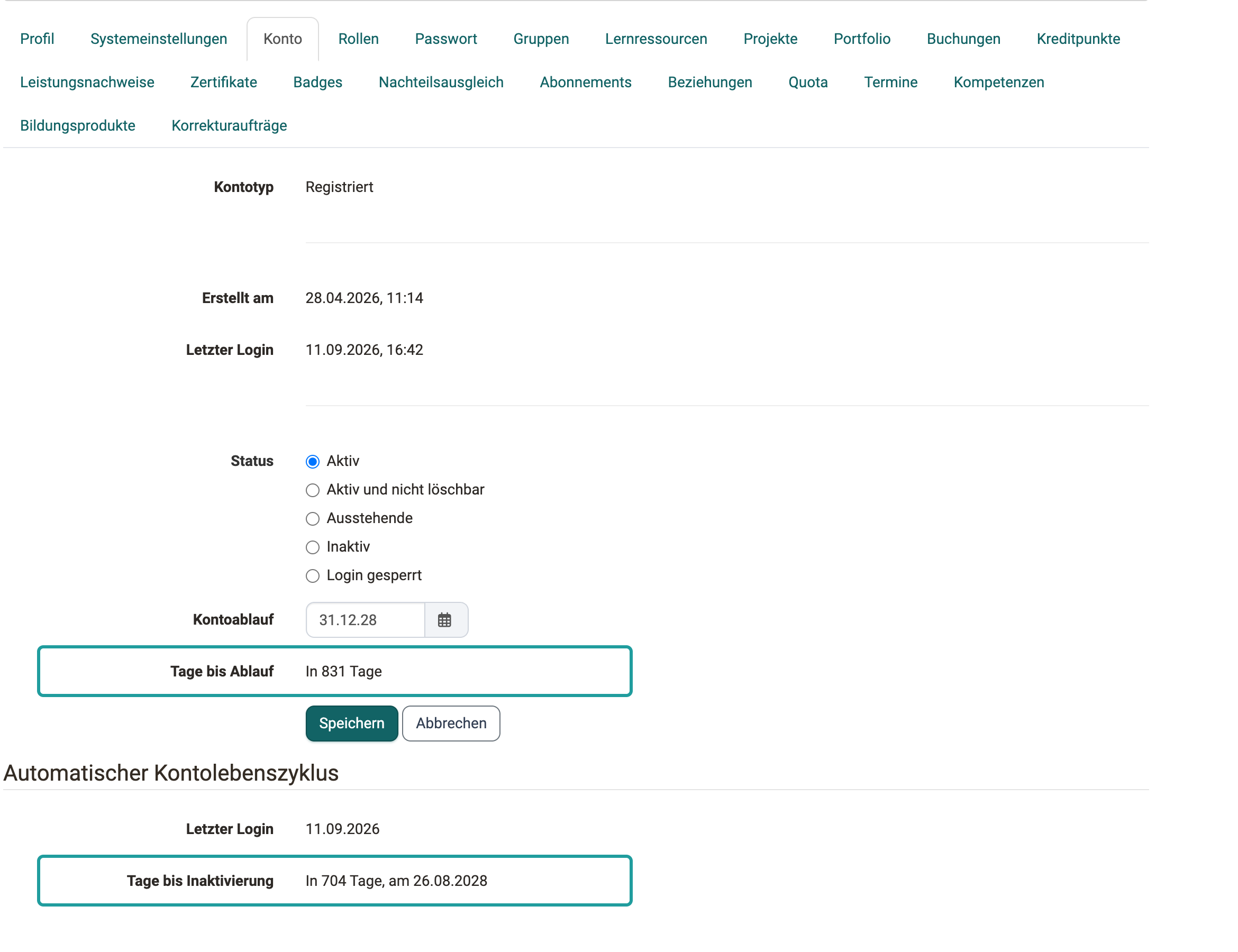Open the Passwort tab
The width and height of the screenshot is (1238, 952).
coord(446,39)
